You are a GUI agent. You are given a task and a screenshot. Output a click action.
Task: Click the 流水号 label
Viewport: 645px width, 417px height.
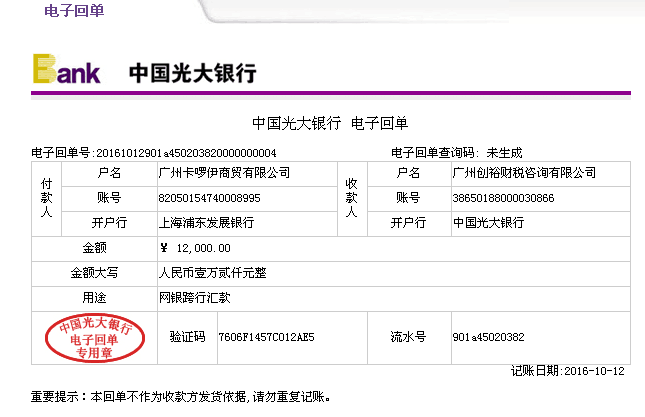[408, 337]
